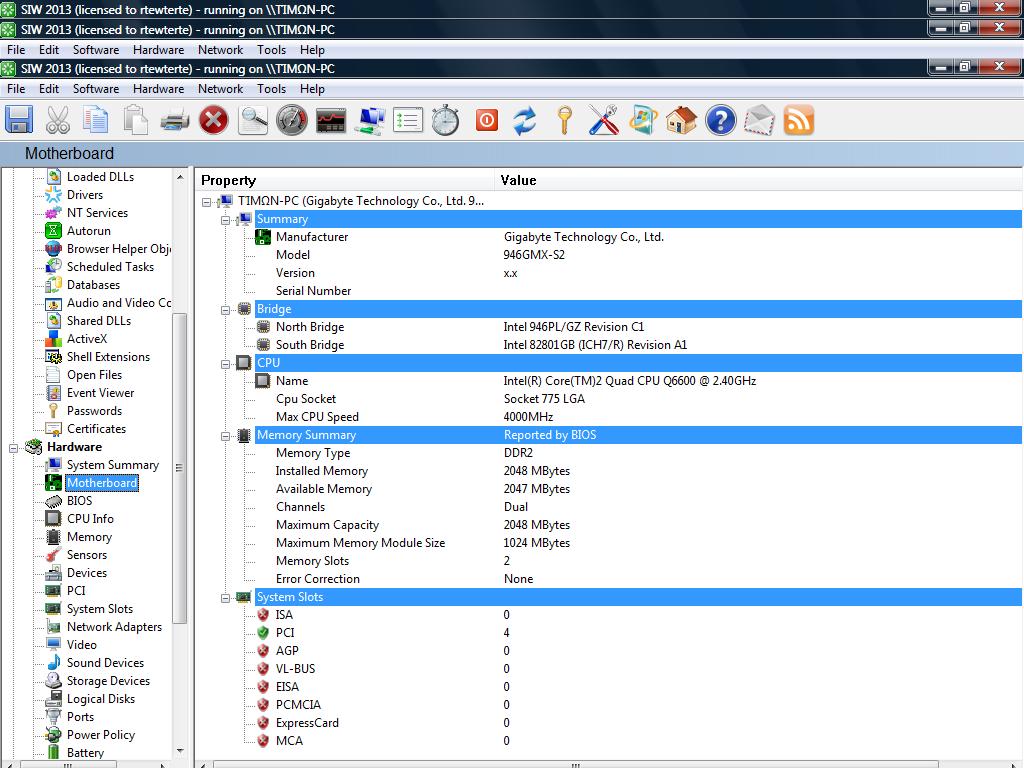Open the File menu in the front window
This screenshot has width=1024, height=768.
tap(16, 89)
